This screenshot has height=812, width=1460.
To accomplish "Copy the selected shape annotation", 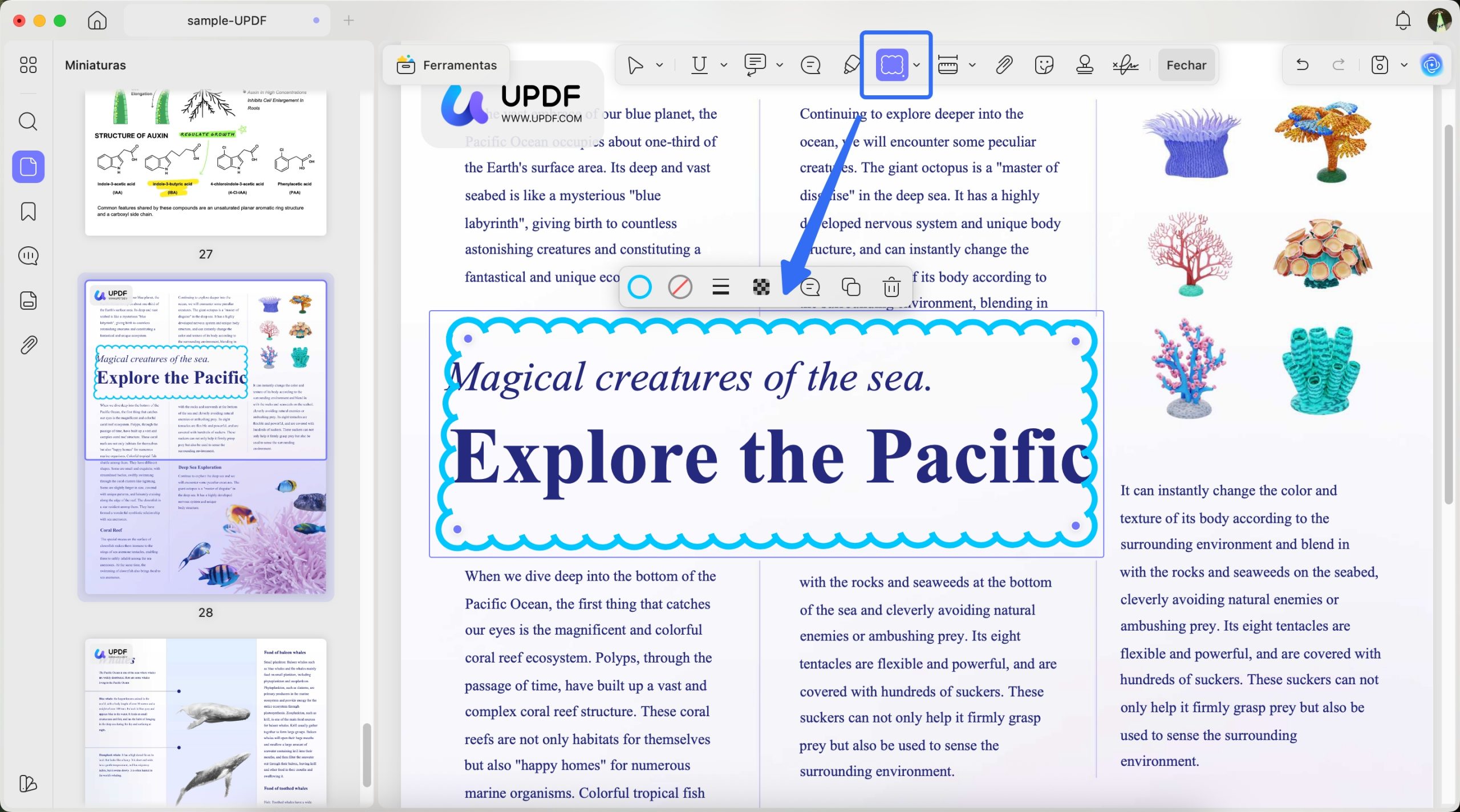I will tap(851, 287).
